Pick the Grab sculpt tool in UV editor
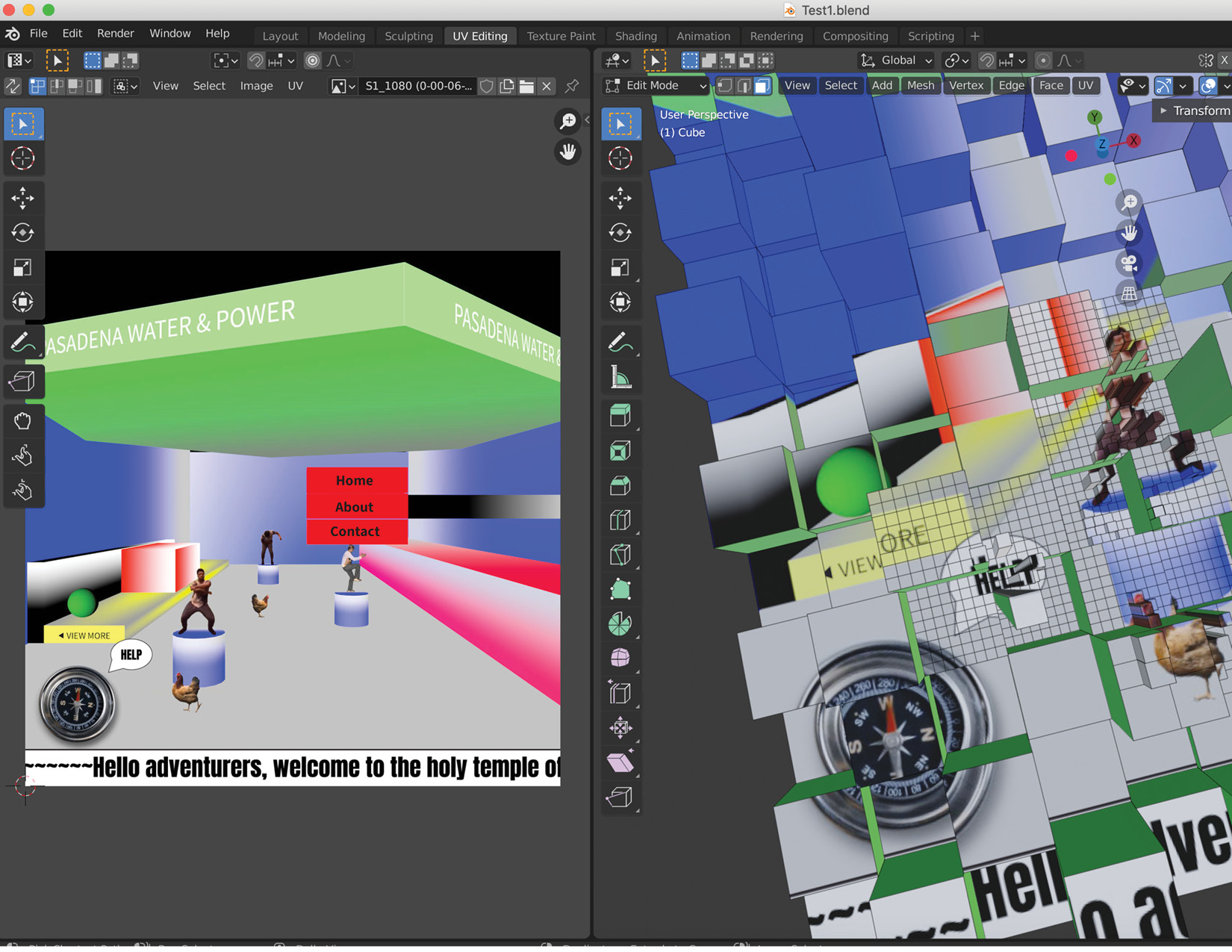This screenshot has width=1232, height=952. click(x=22, y=420)
